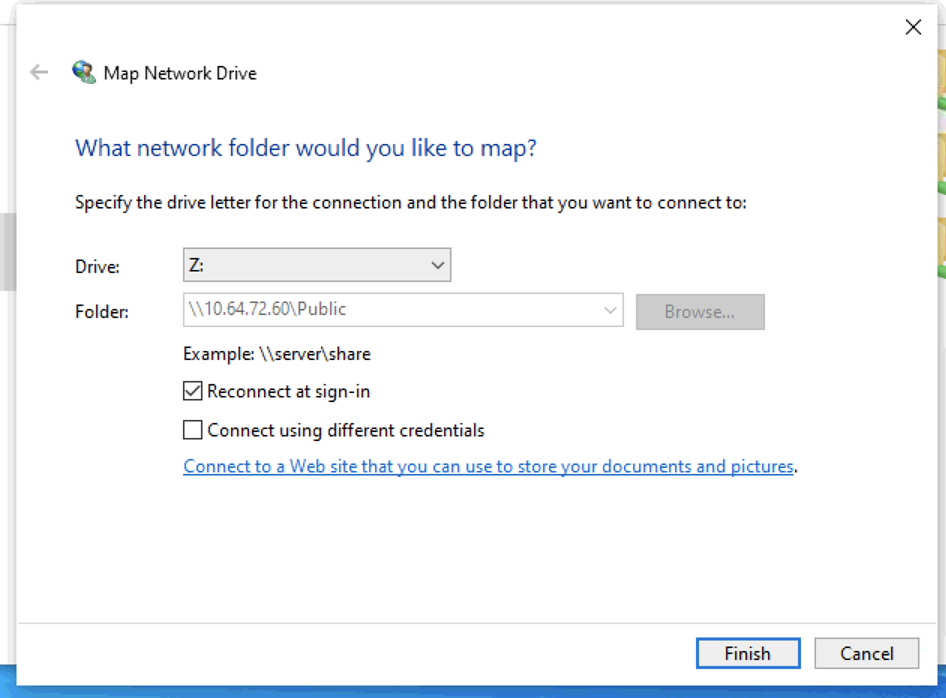The image size is (946, 698).
Task: Click the 'Drive:' label
Action: coord(97,267)
